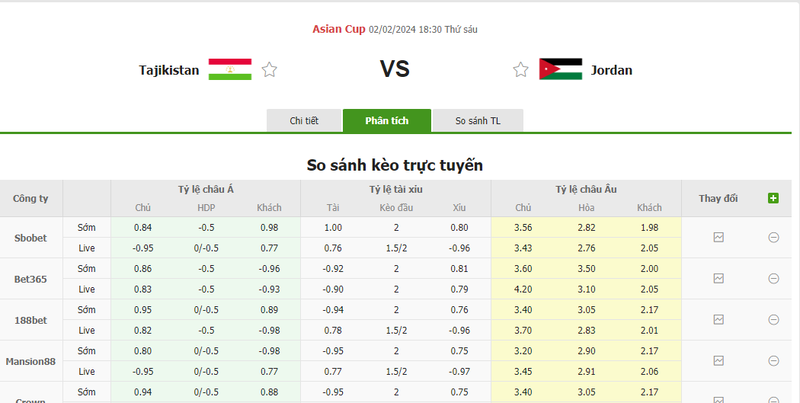The height and width of the screenshot is (403, 800).
Task: Click the Crown early draw odds 3.05
Action: [586, 392]
